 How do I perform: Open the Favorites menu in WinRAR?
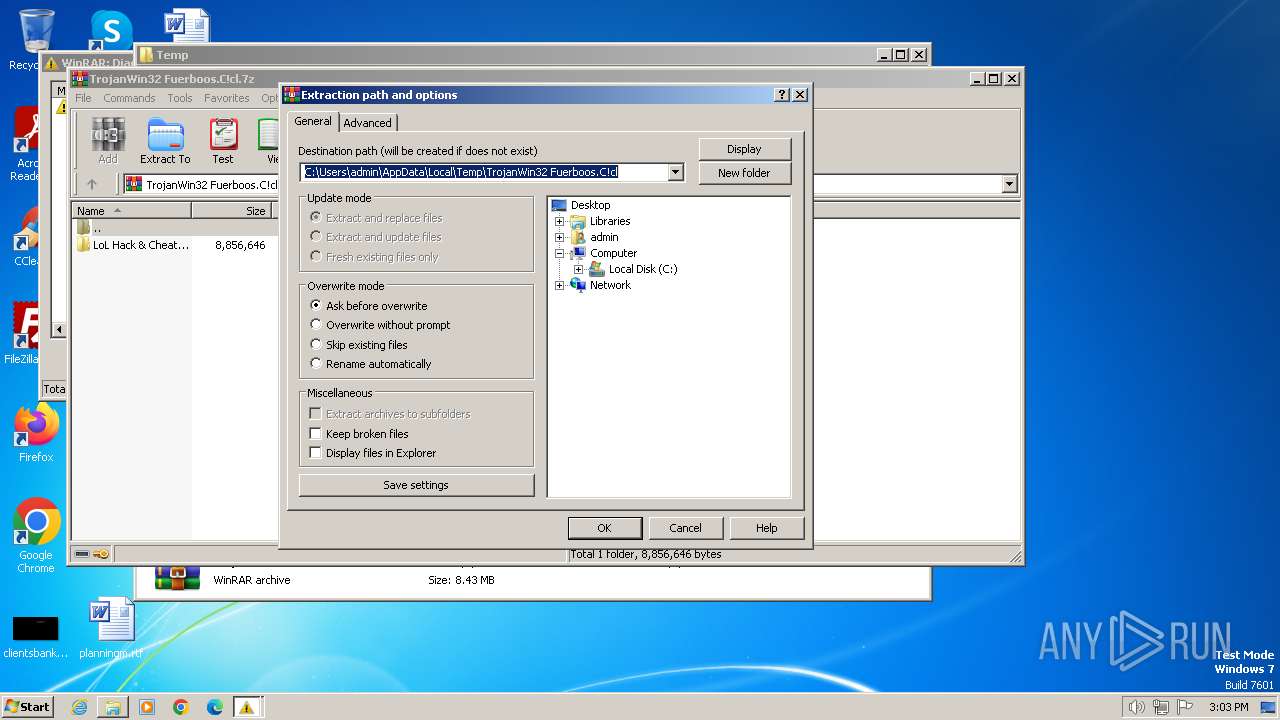(x=227, y=98)
